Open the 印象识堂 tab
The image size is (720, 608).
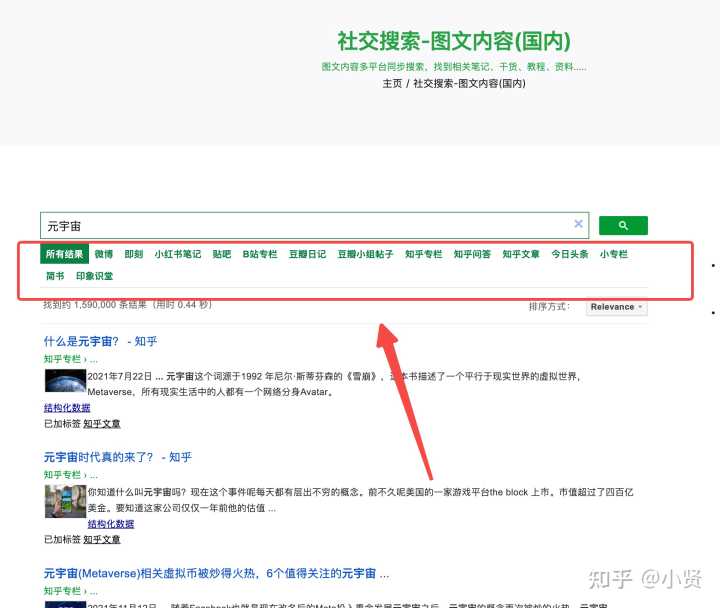[x=94, y=276]
